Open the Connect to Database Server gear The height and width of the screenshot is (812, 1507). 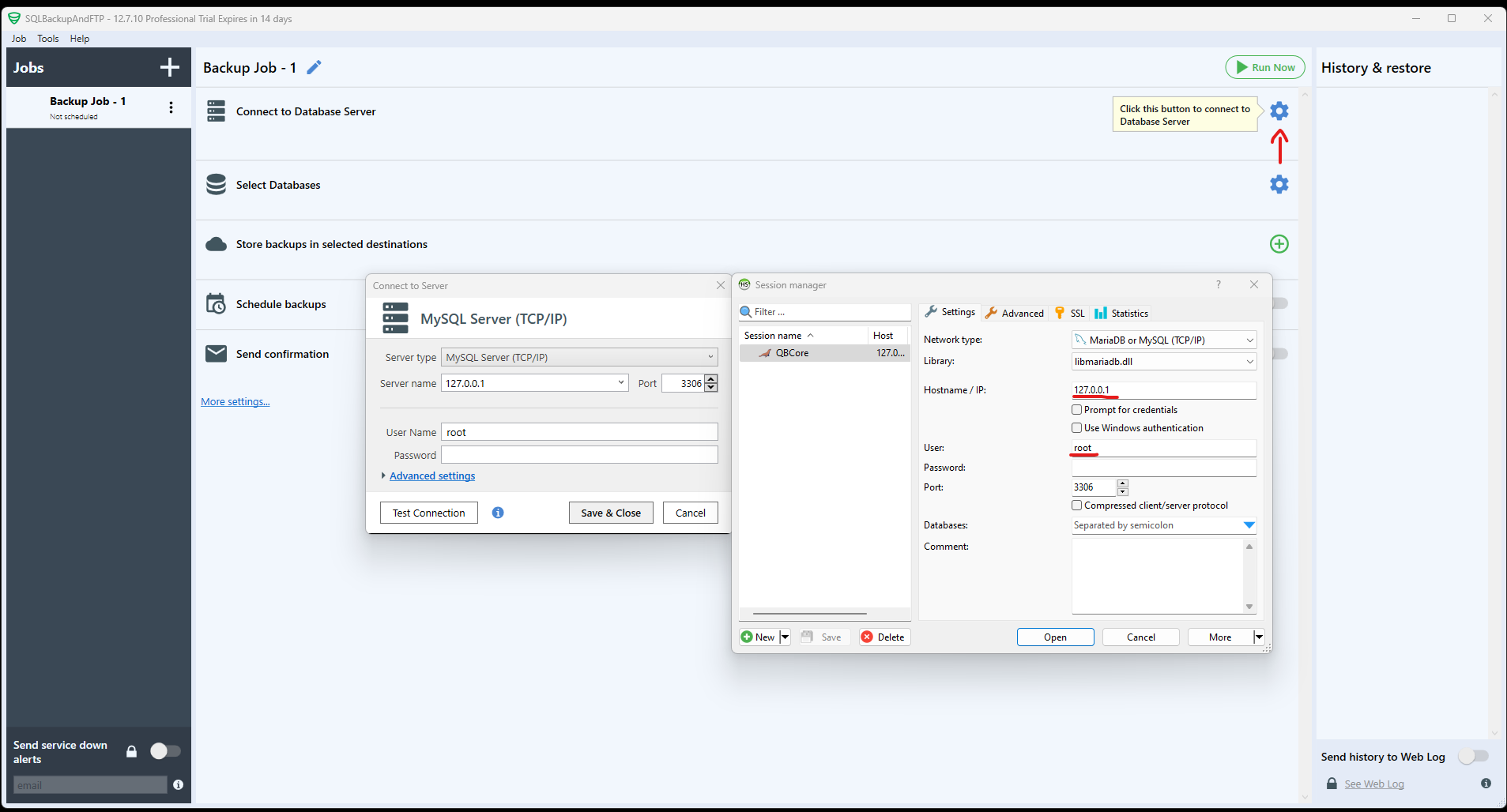[x=1279, y=111]
